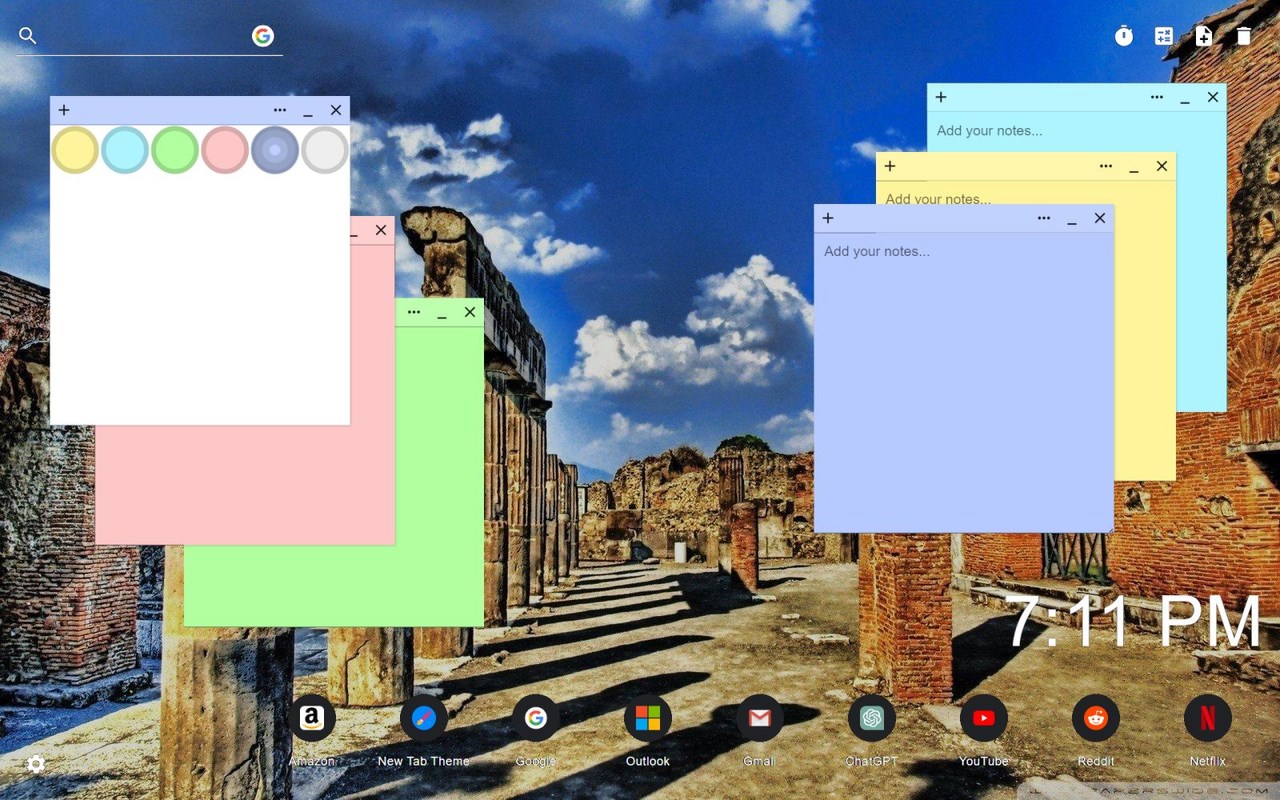Open the three-dots menu on cyan note
Viewport: 1280px width, 800px height.
[1157, 97]
